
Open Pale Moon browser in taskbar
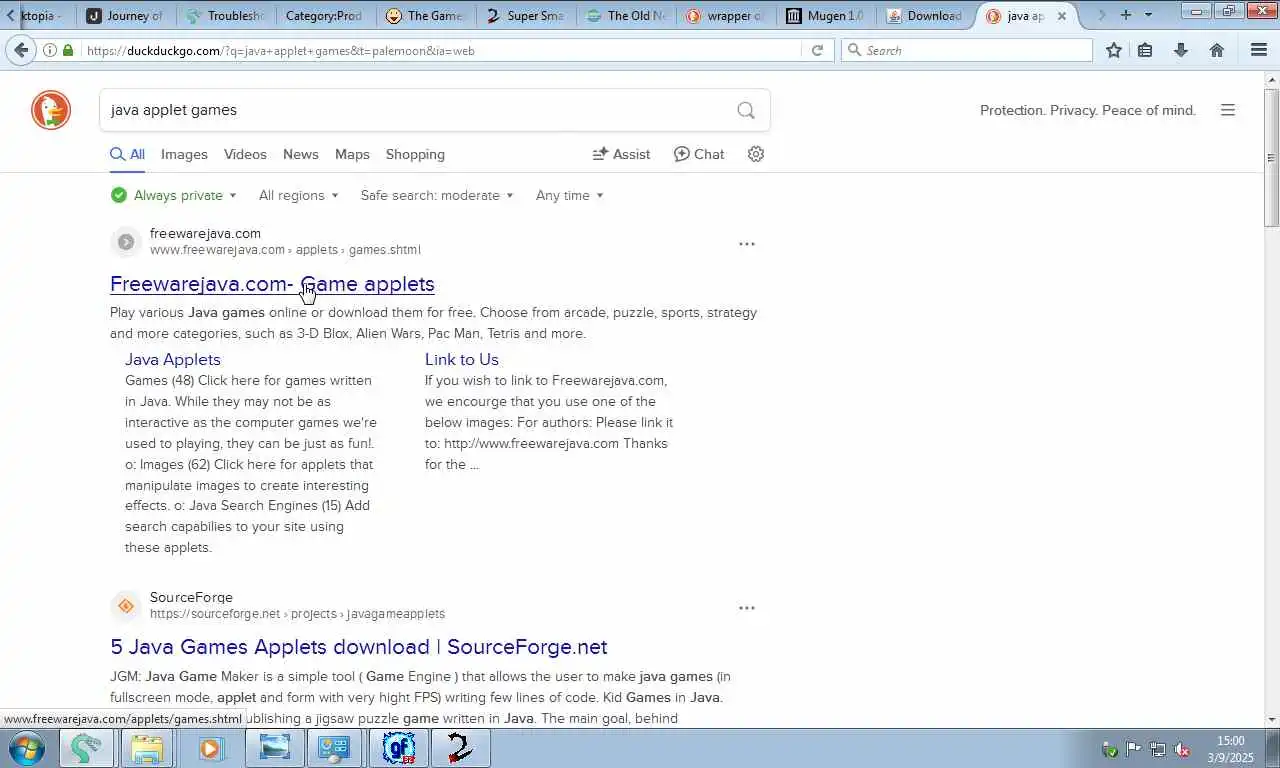86,748
